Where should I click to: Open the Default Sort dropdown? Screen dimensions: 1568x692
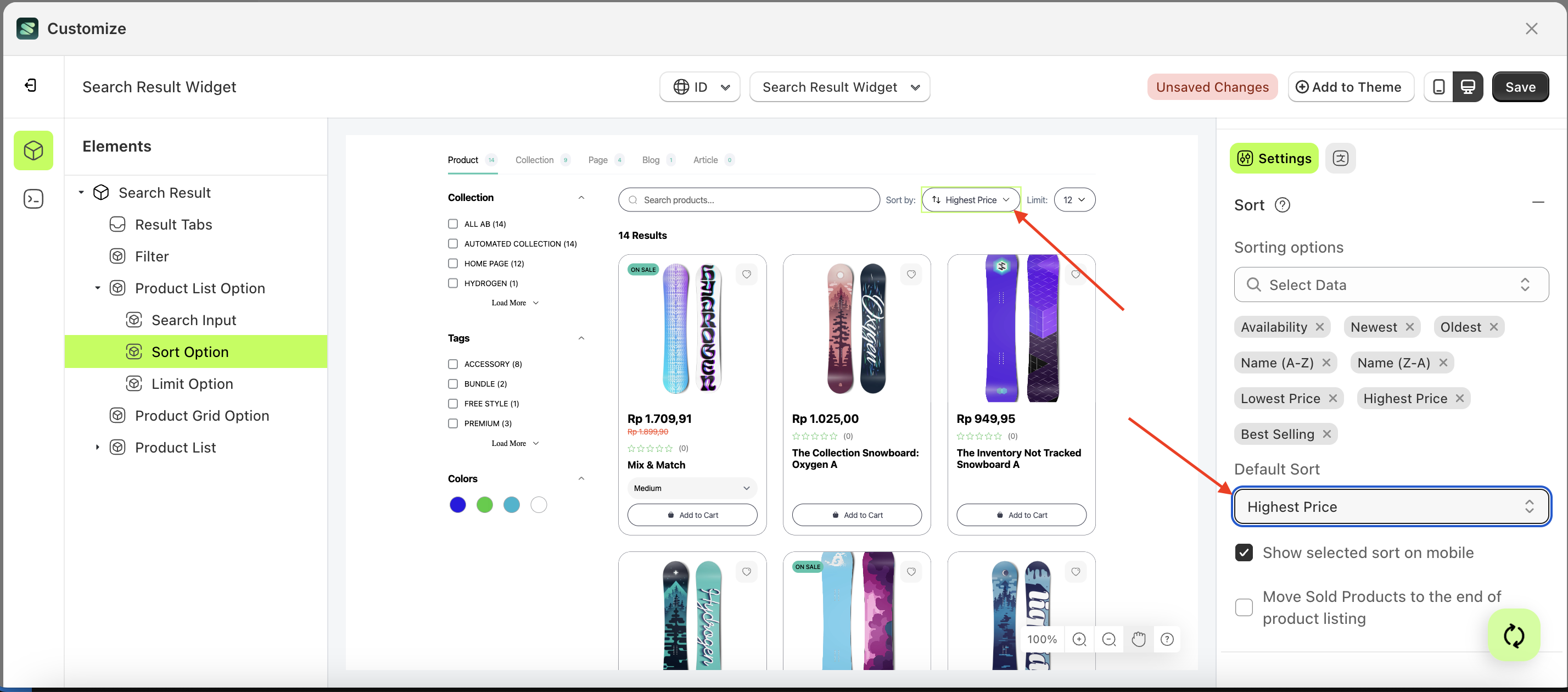pos(1390,507)
